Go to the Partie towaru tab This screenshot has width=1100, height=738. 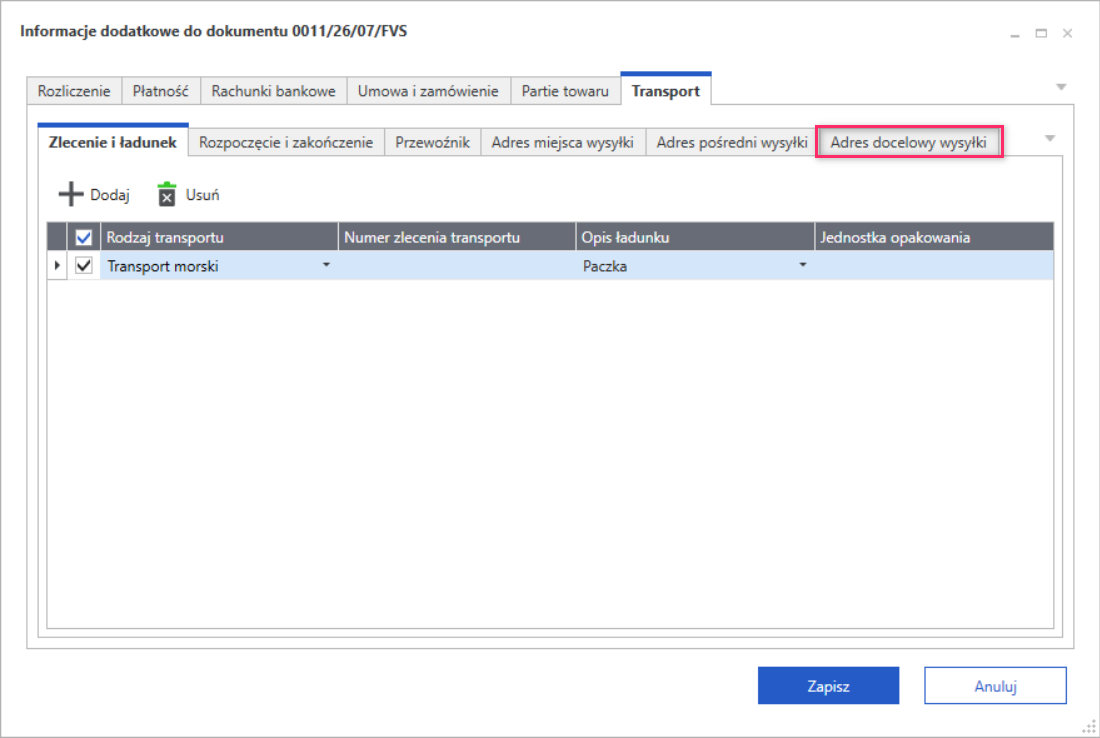[565, 91]
